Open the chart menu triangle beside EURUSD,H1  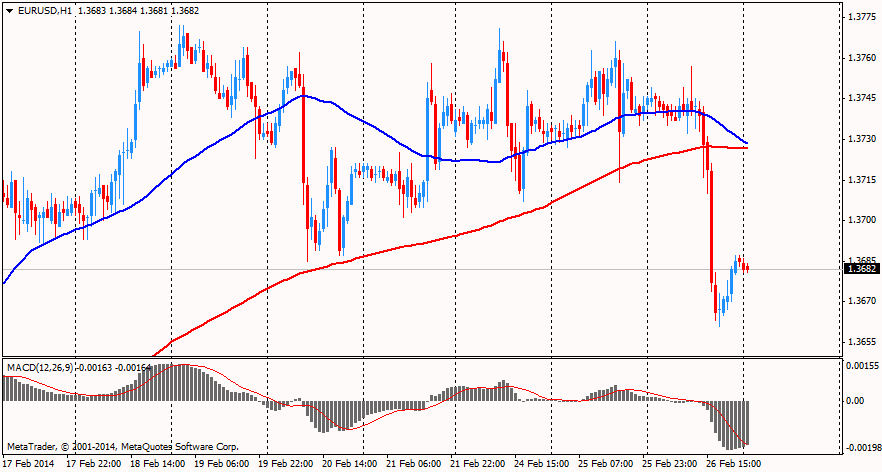10,11
